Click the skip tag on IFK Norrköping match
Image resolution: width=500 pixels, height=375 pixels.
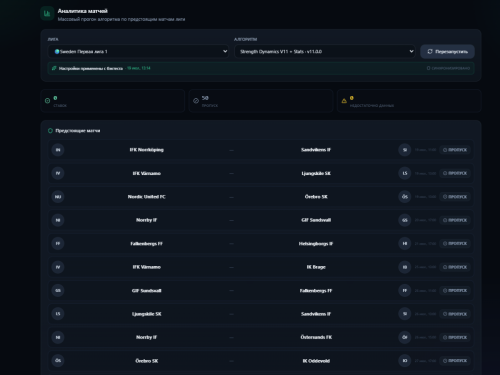point(455,150)
